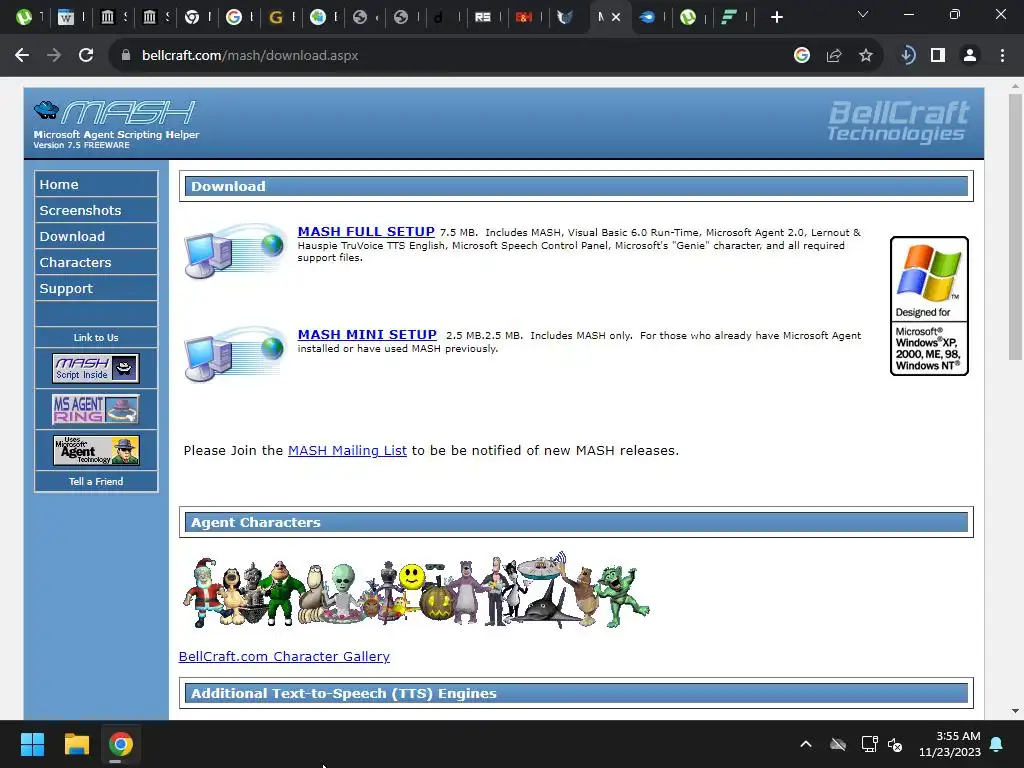1024x768 pixels.
Task: Share this page using the share icon
Action: 834,56
